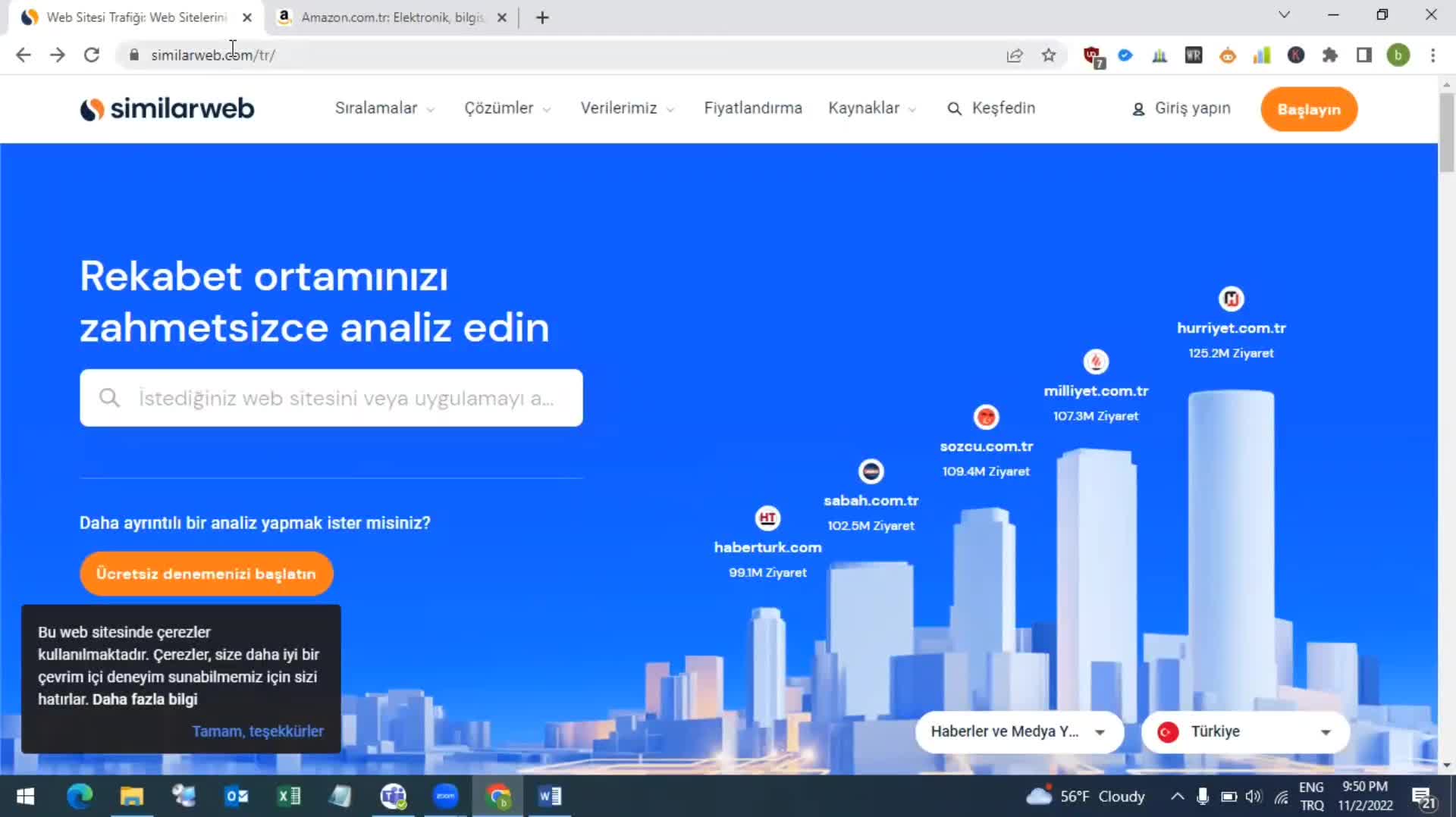Click the Similarweb logo in the header
The image size is (1456, 817).
pyautogui.click(x=168, y=109)
